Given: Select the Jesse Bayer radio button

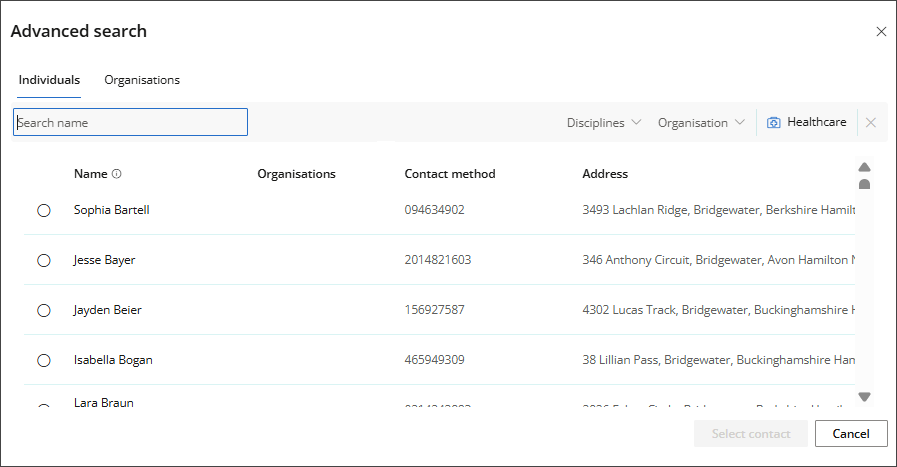Looking at the screenshot, I should point(44,261).
